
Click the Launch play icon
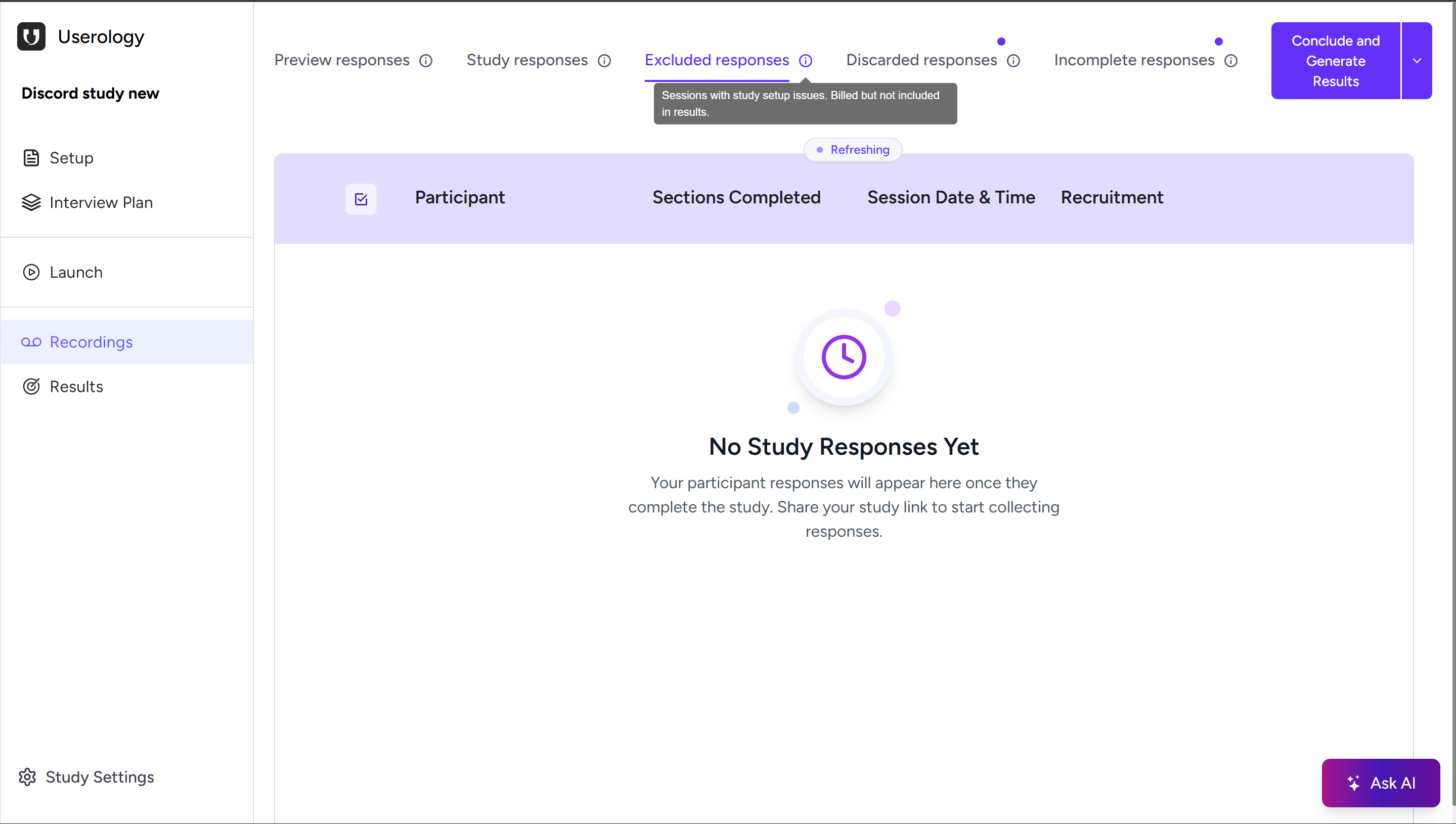click(31, 272)
